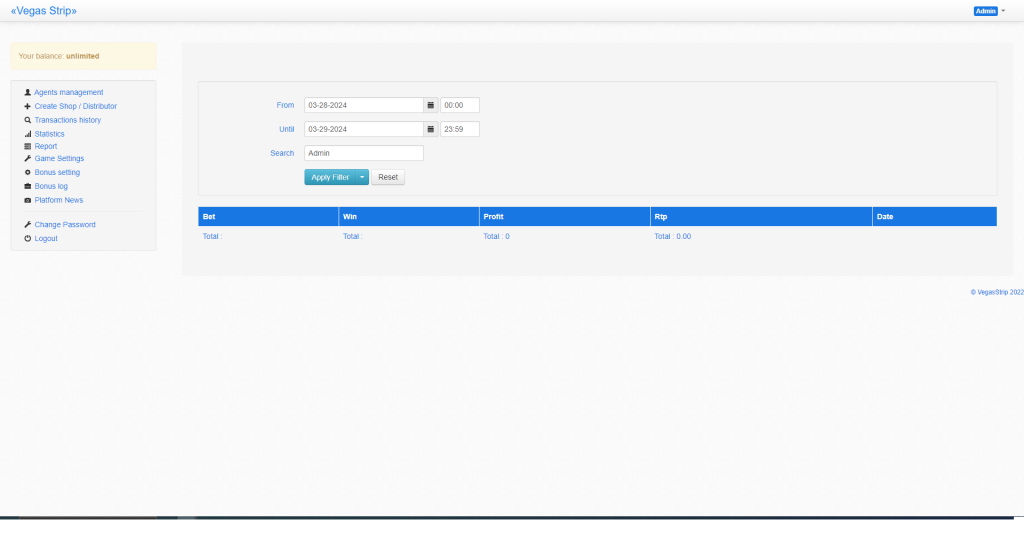Viewport: 1024px width, 560px height.
Task: Open the From date calendar picker
Action: pos(430,105)
